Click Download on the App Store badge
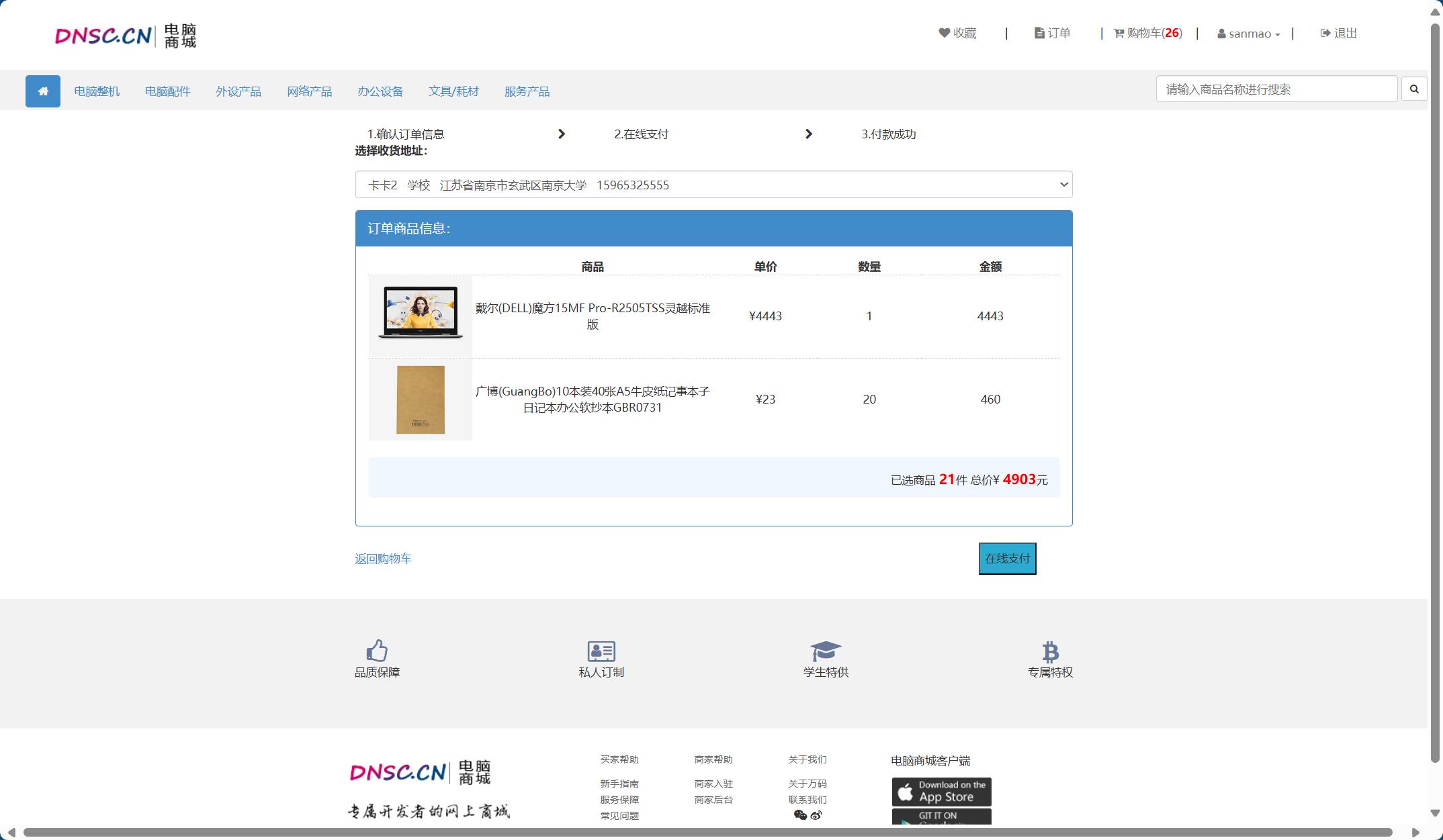This screenshot has width=1443, height=840. [x=942, y=792]
